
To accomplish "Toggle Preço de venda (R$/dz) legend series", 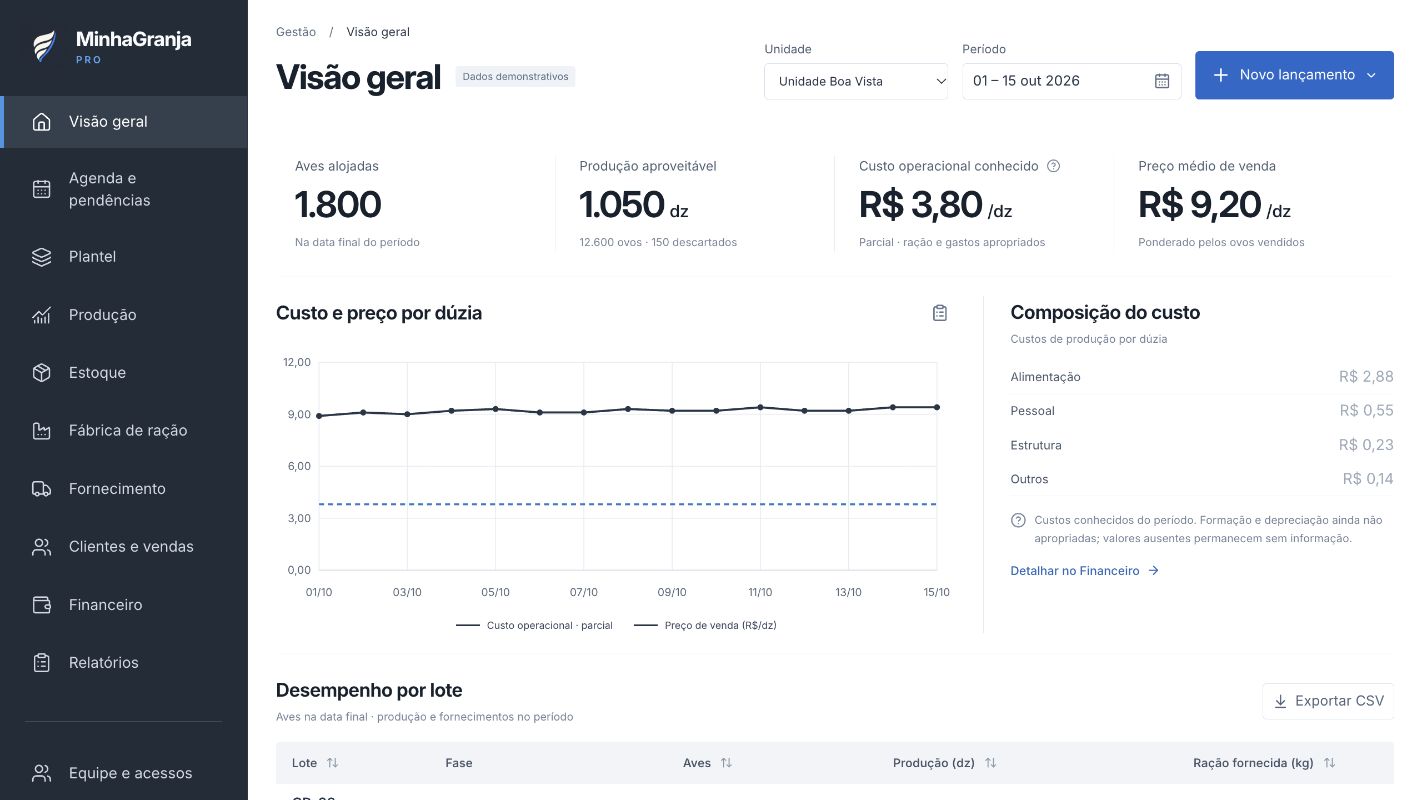I will [x=705, y=625].
